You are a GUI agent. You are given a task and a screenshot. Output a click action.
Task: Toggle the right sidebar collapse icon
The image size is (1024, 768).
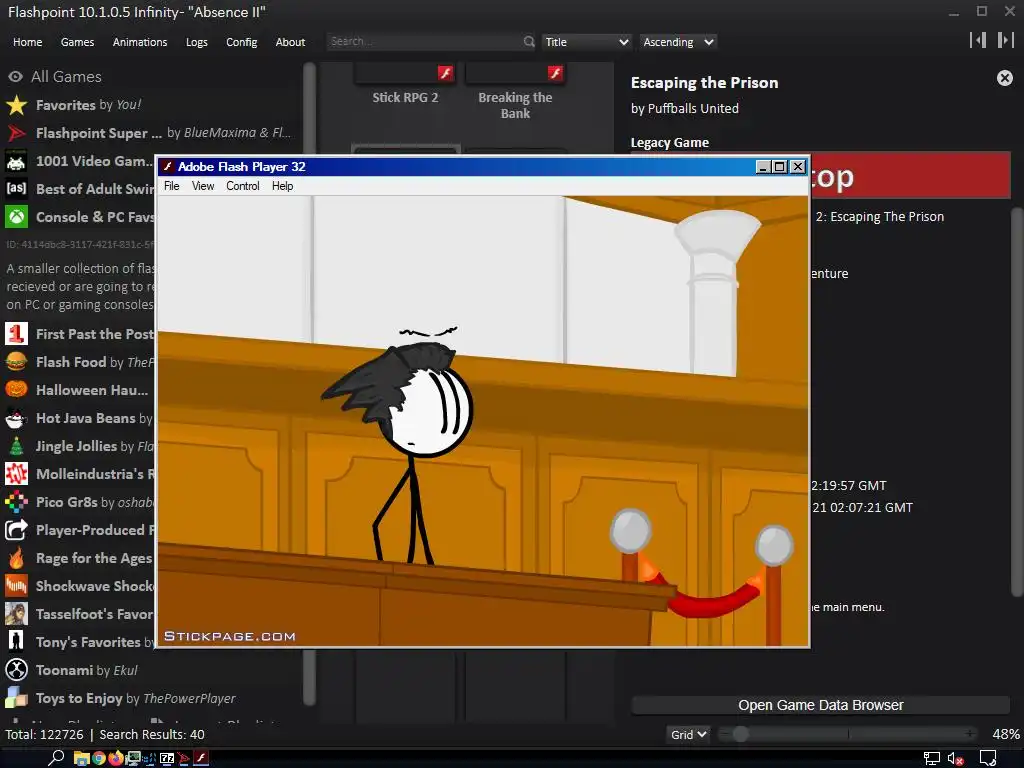pyautogui.click(x=1005, y=40)
